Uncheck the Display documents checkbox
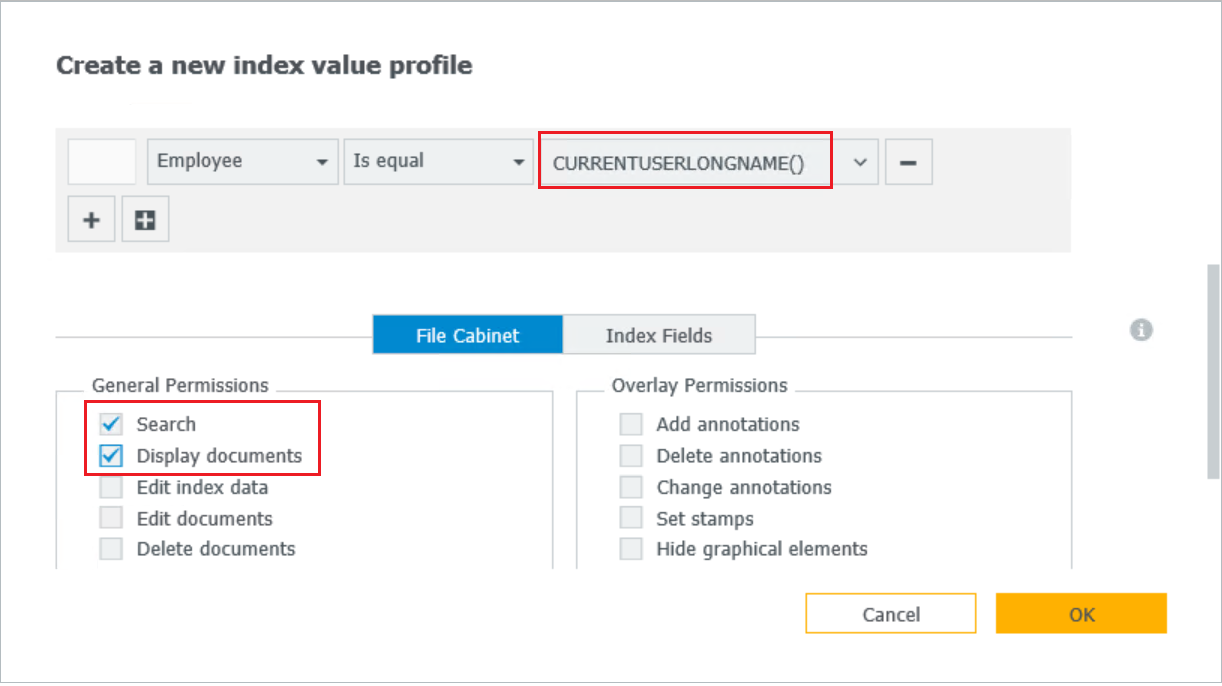Image resolution: width=1222 pixels, height=686 pixels. pyautogui.click(x=111, y=456)
